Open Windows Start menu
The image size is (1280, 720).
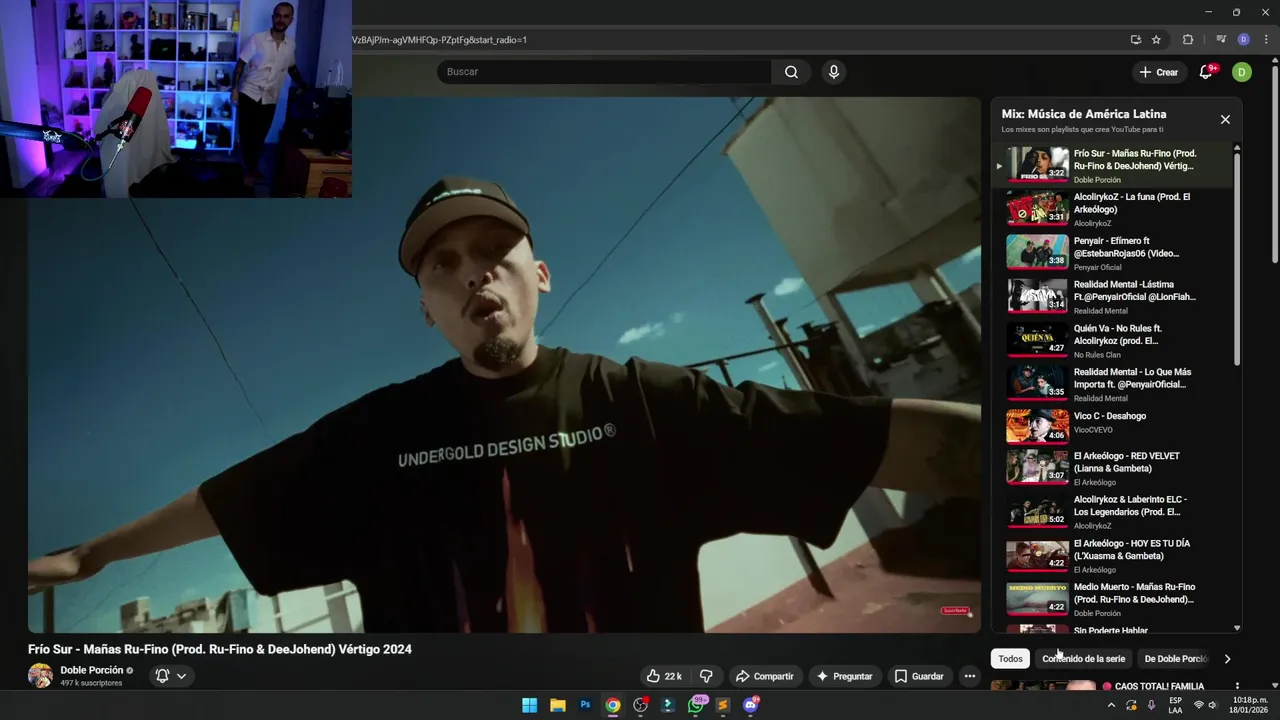(530, 705)
